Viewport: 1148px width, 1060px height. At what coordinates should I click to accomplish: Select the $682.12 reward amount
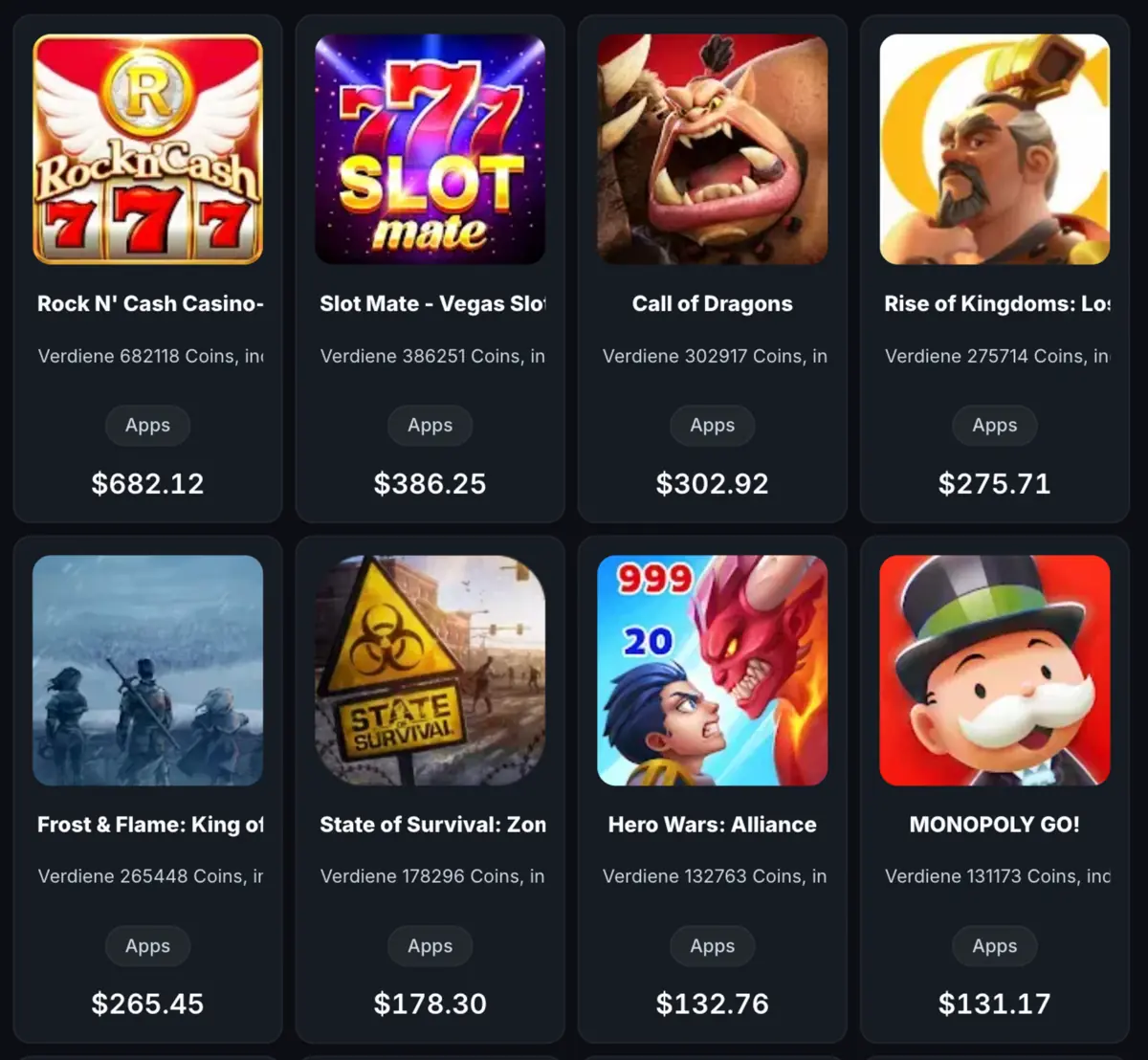pos(147,483)
